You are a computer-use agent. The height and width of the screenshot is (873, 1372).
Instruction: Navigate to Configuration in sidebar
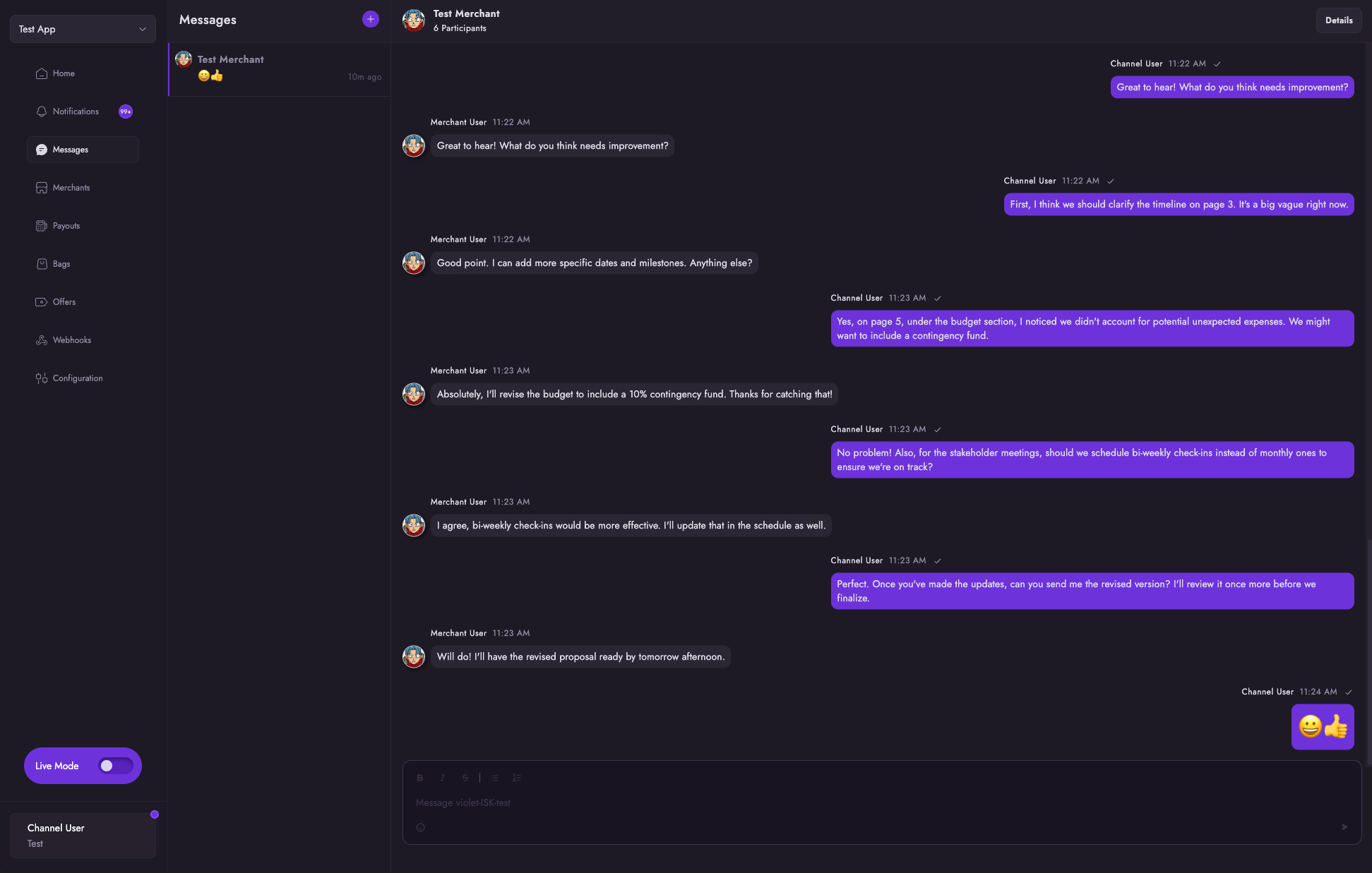pyautogui.click(x=78, y=378)
